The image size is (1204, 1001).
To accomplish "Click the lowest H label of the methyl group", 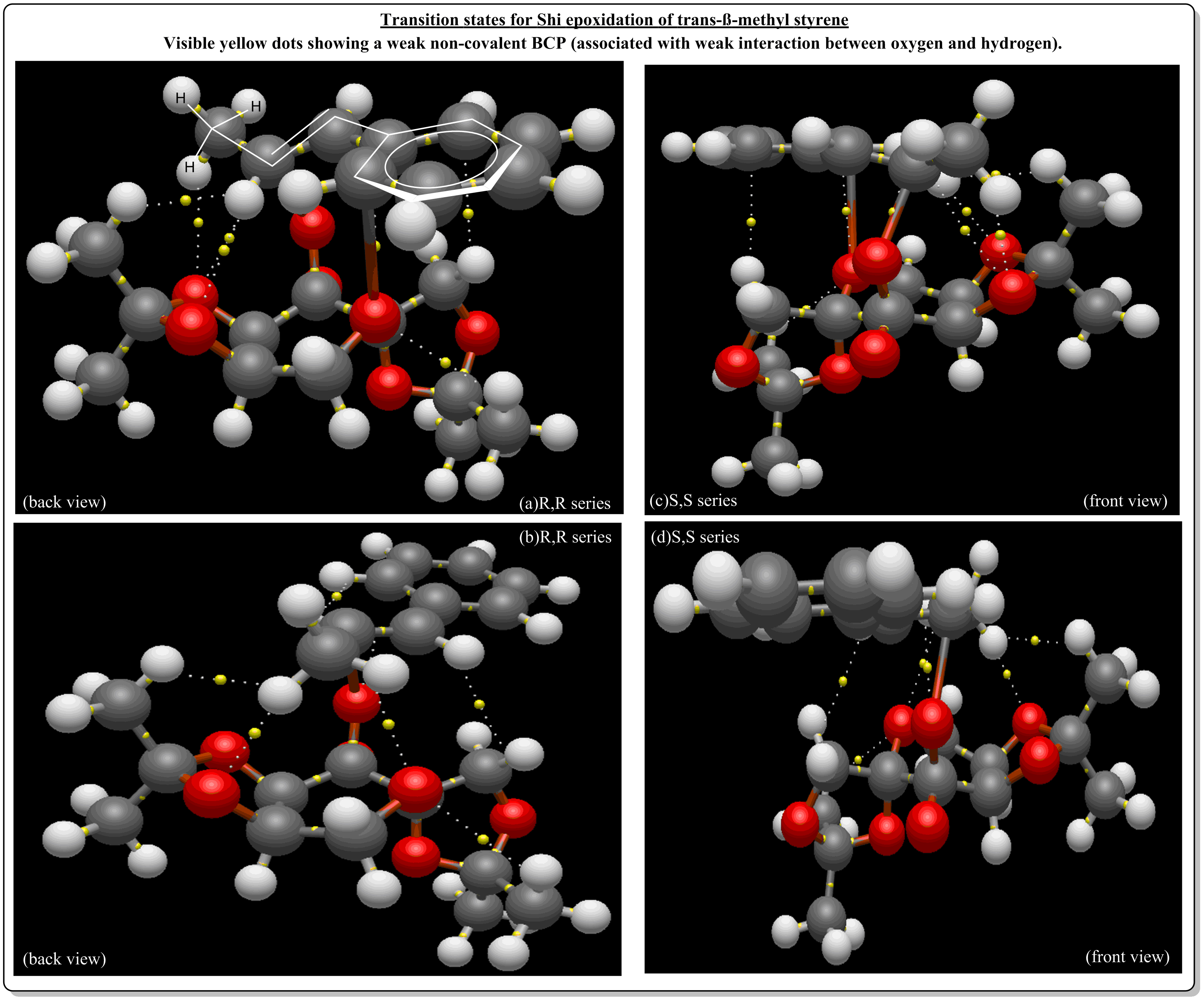I will 190,167.
